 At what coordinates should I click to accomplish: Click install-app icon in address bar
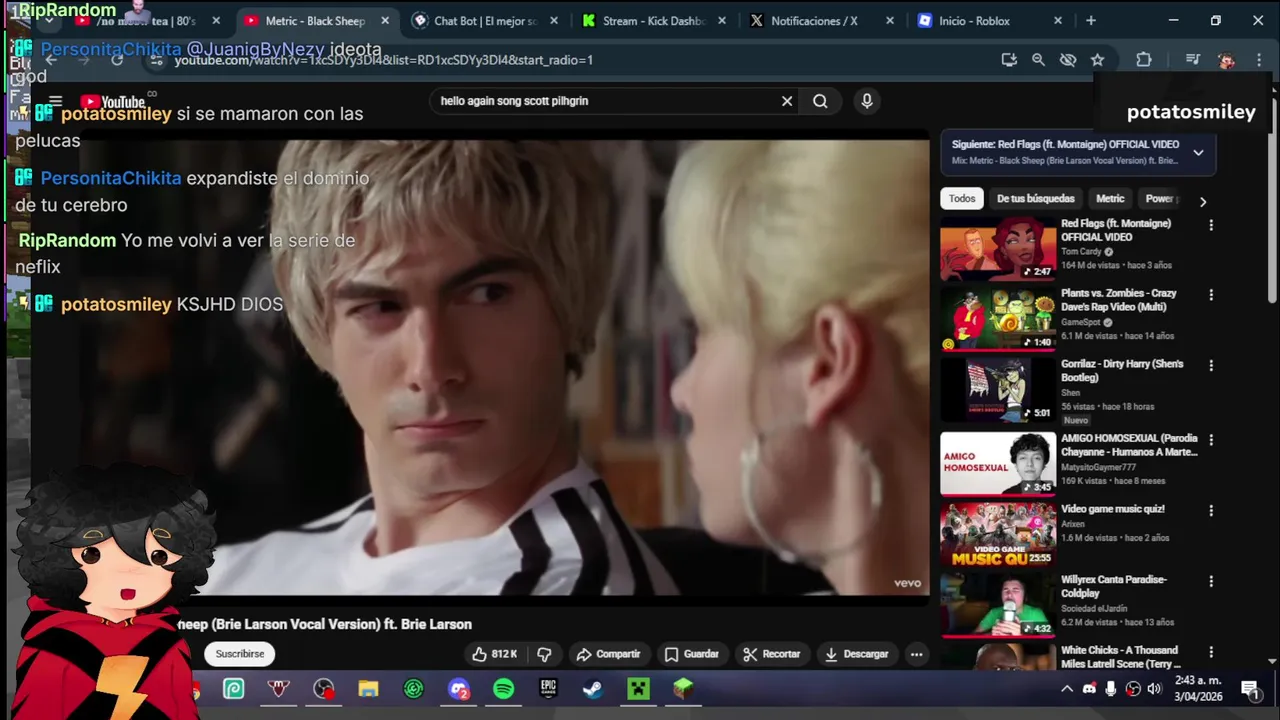(x=1009, y=60)
